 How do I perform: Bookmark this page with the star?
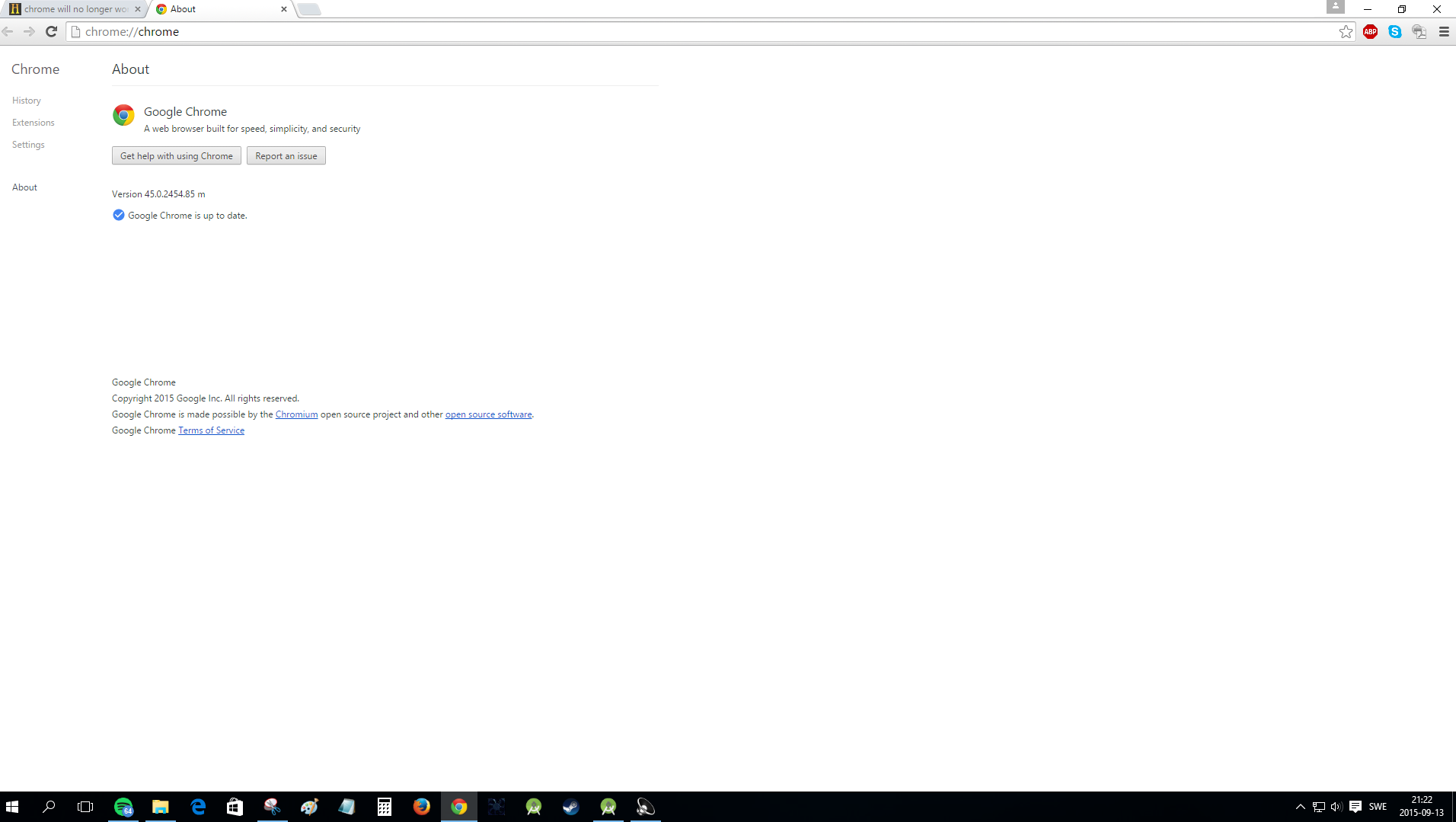coord(1346,31)
